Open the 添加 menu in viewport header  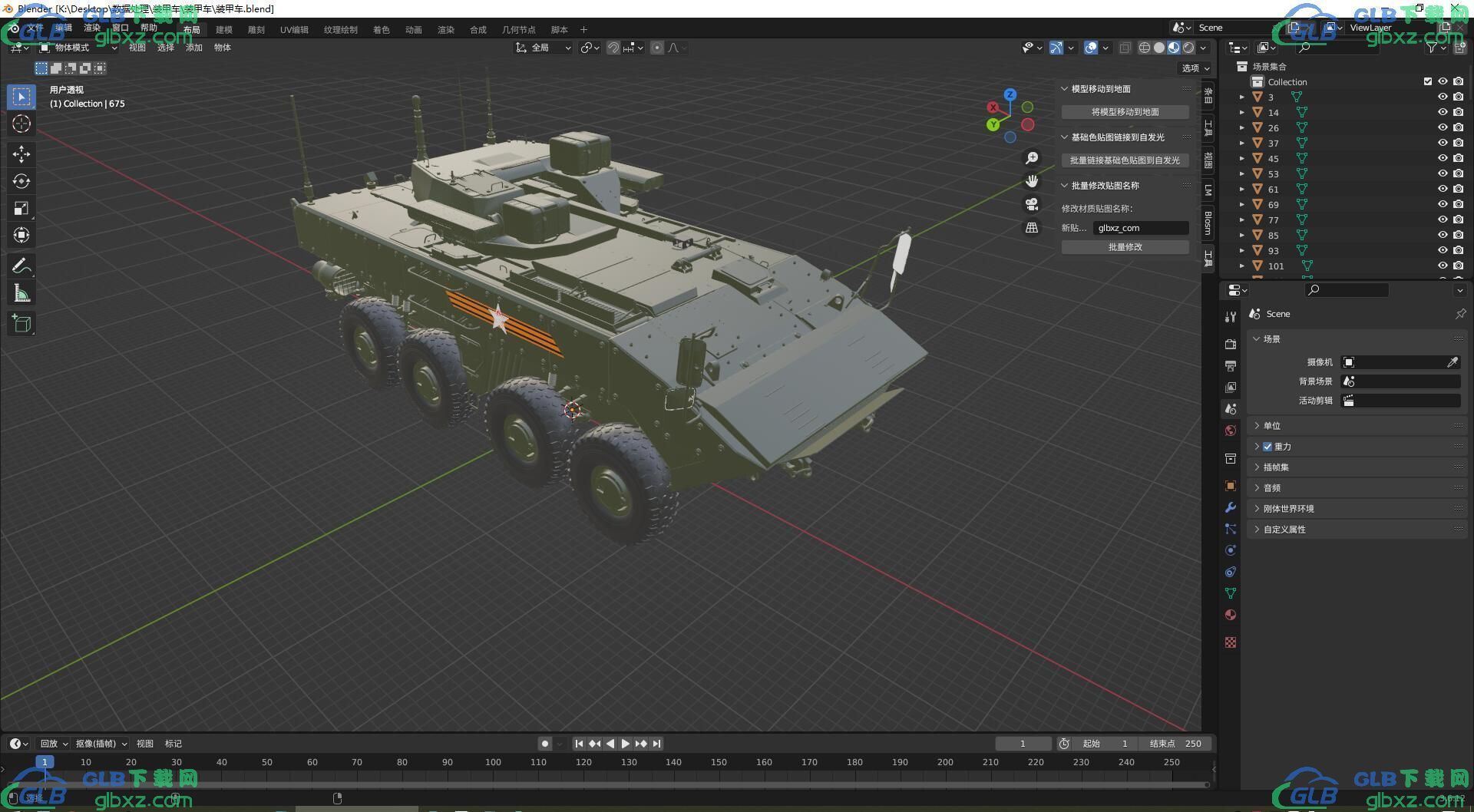click(194, 48)
